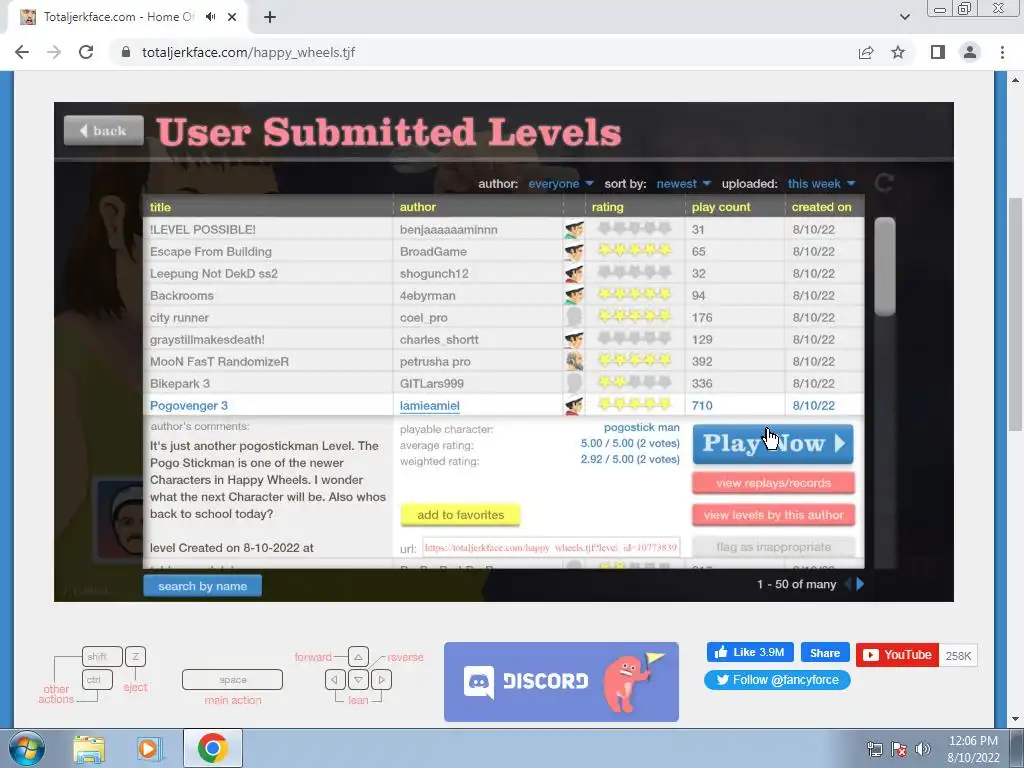Sort by the created on column header
The width and height of the screenshot is (1024, 768).
[821, 207]
